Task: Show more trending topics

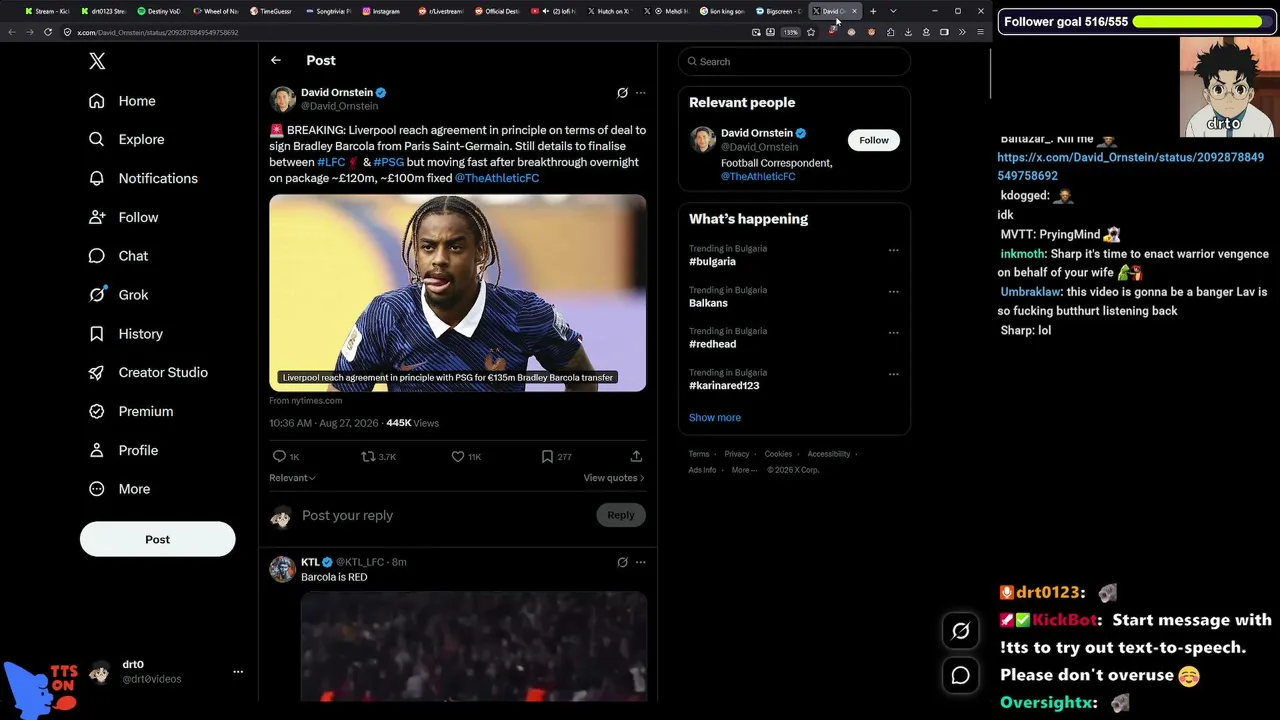Action: [715, 418]
